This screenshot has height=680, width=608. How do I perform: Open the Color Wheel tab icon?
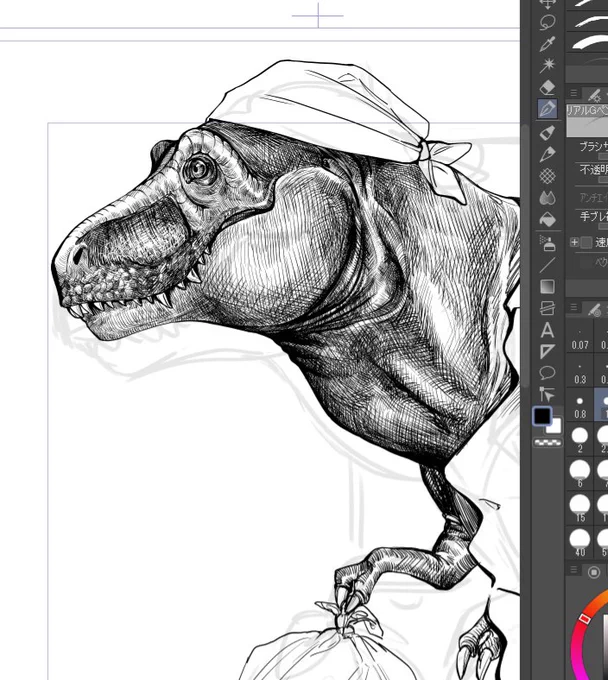(594, 572)
